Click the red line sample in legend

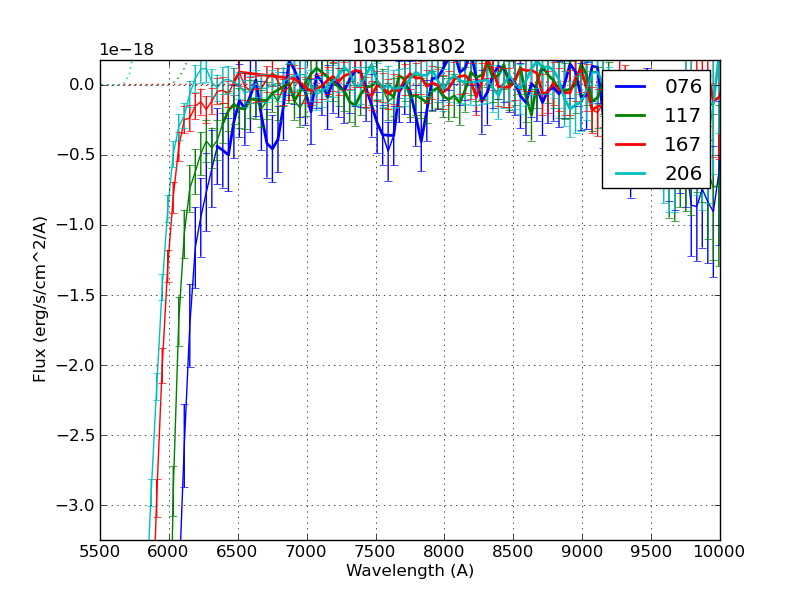pyautogui.click(x=632, y=145)
